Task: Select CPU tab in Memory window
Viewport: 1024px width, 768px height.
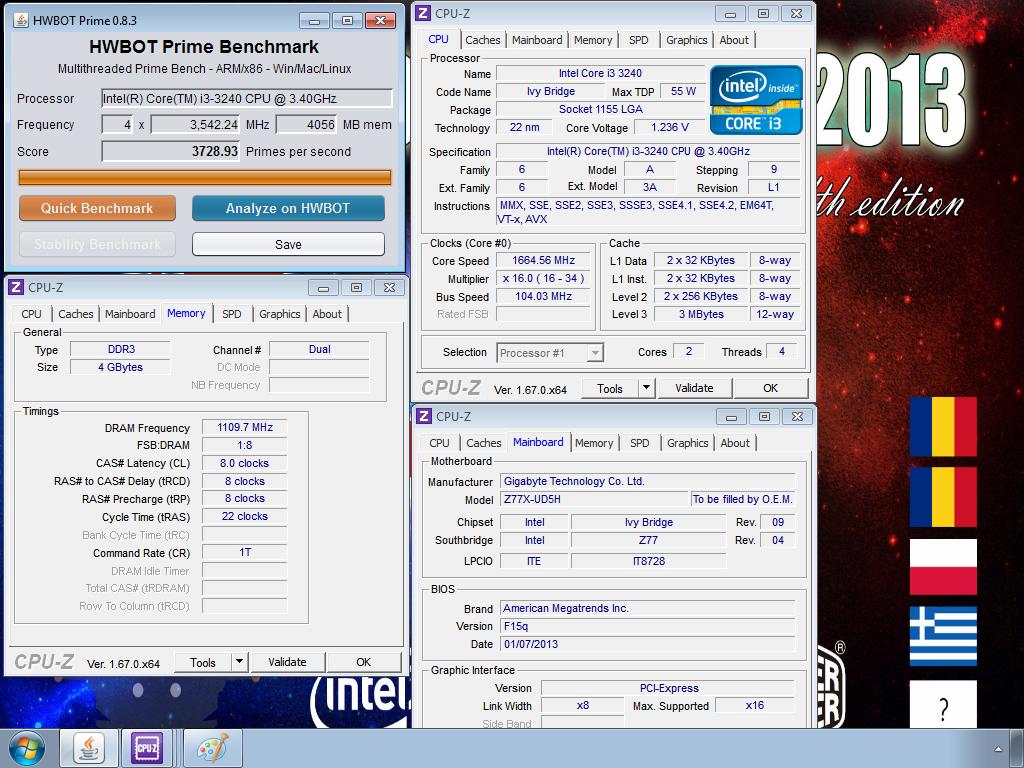Action: pyautogui.click(x=31, y=314)
